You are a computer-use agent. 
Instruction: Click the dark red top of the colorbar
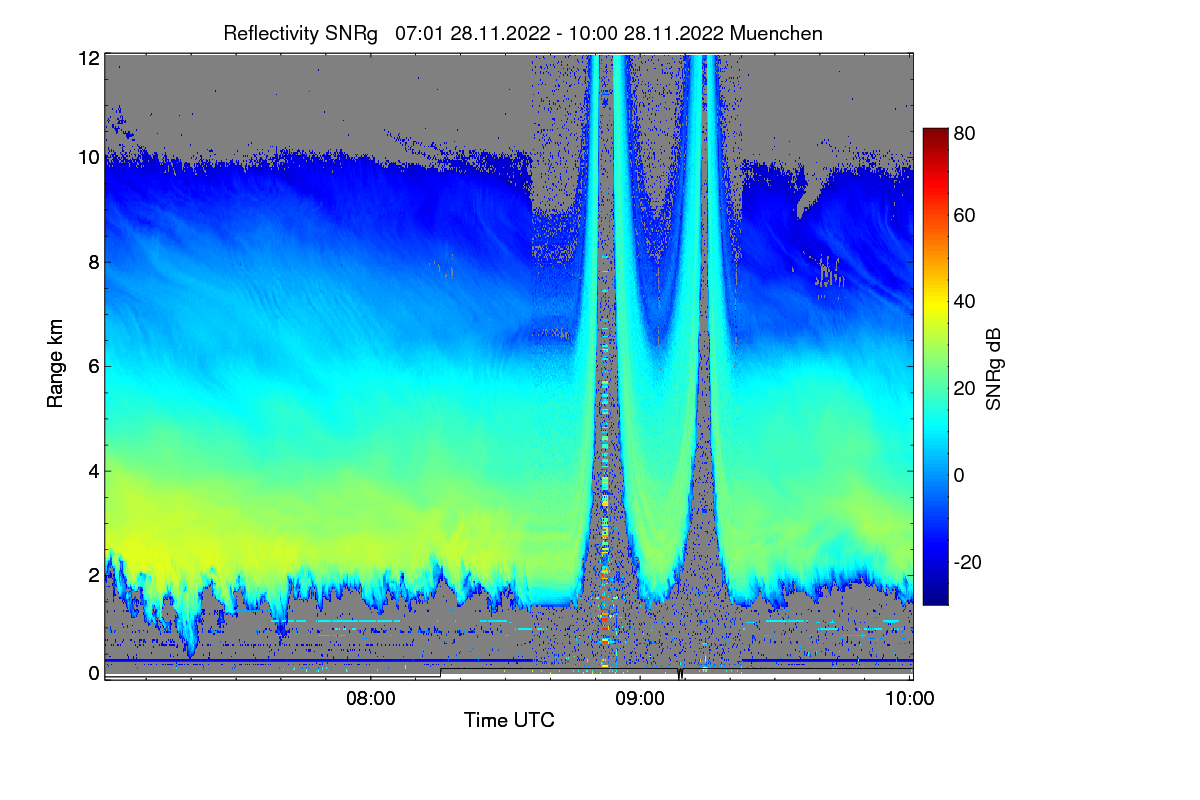coord(935,134)
